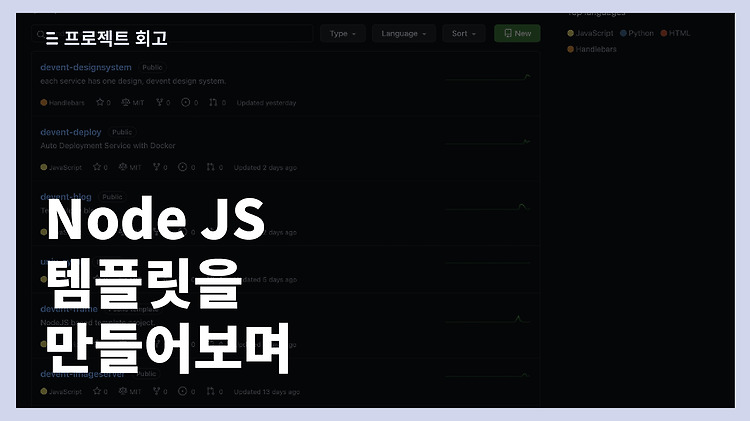Click the blue Python dot in top languages
Viewport: 750px width, 421px height.
(623, 33)
